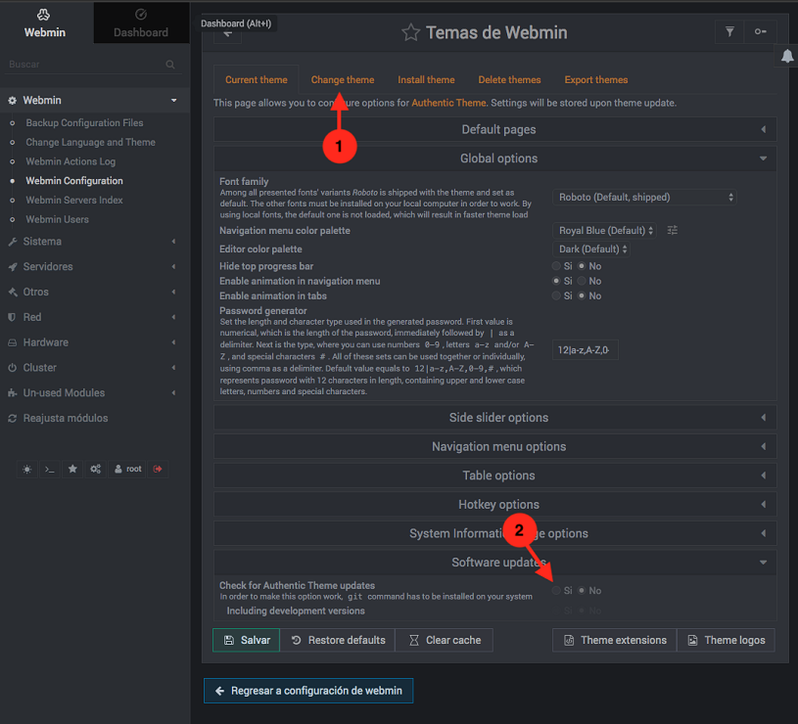Image resolution: width=798 pixels, height=724 pixels.
Task: Expand Side slider options section
Action: click(x=495, y=418)
